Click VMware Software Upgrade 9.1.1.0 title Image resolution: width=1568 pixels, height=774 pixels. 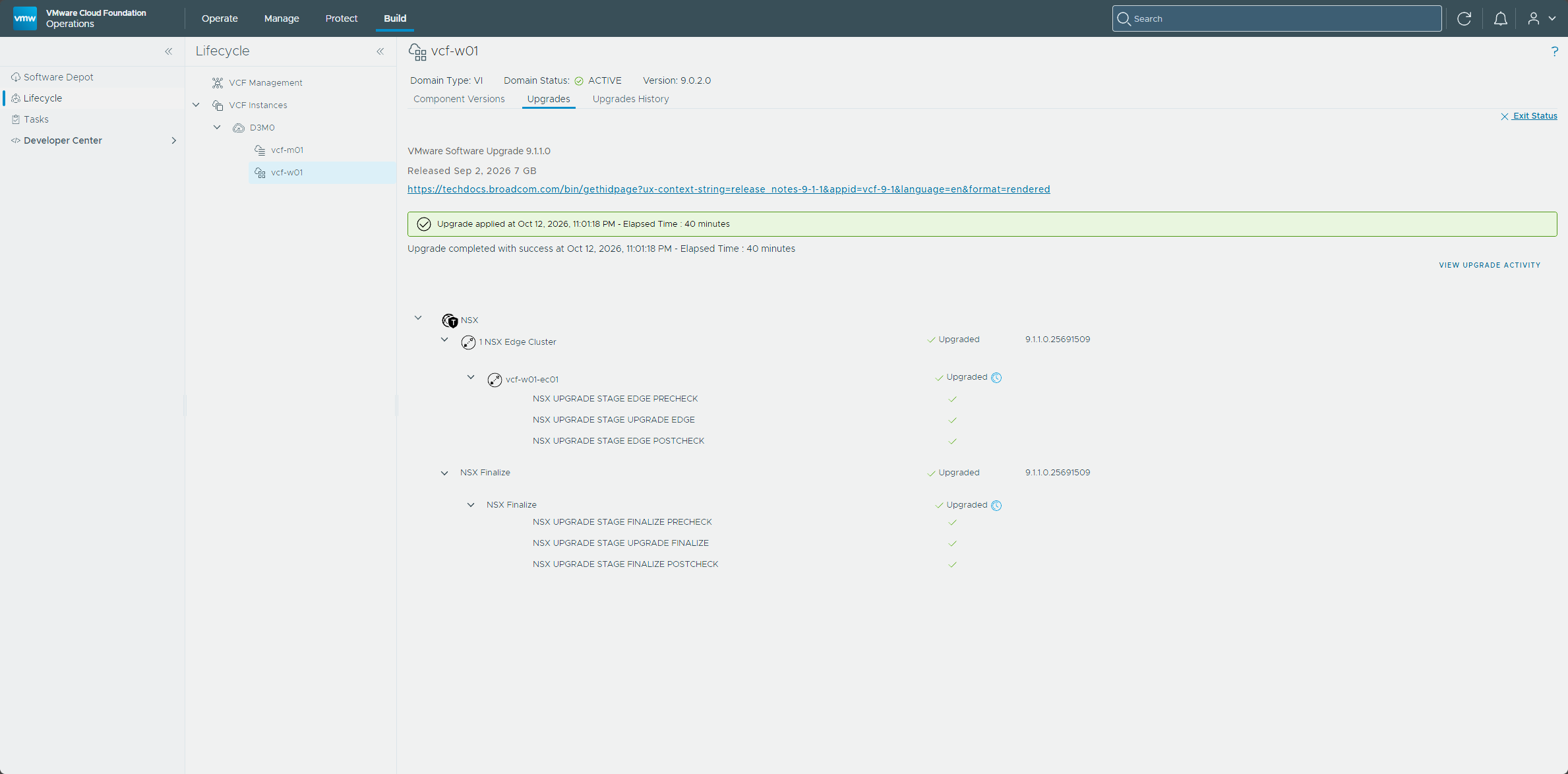tap(479, 151)
